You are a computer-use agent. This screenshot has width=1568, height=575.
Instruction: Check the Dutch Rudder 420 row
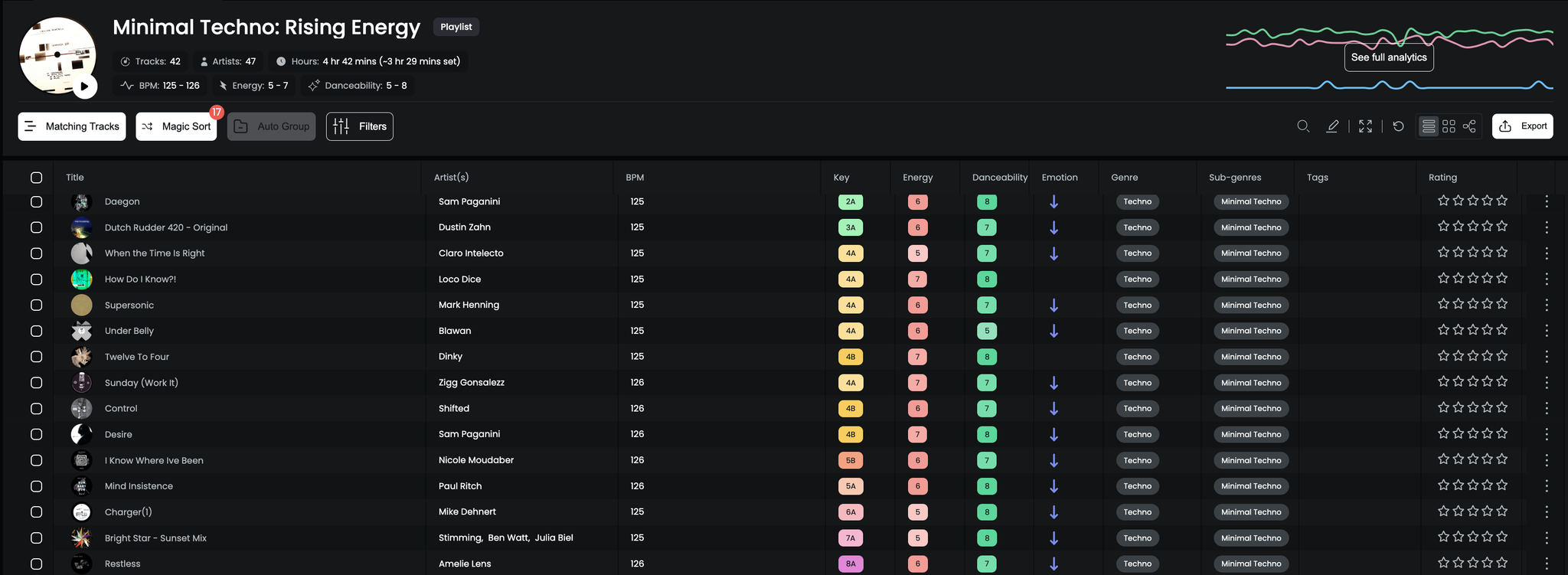36,227
